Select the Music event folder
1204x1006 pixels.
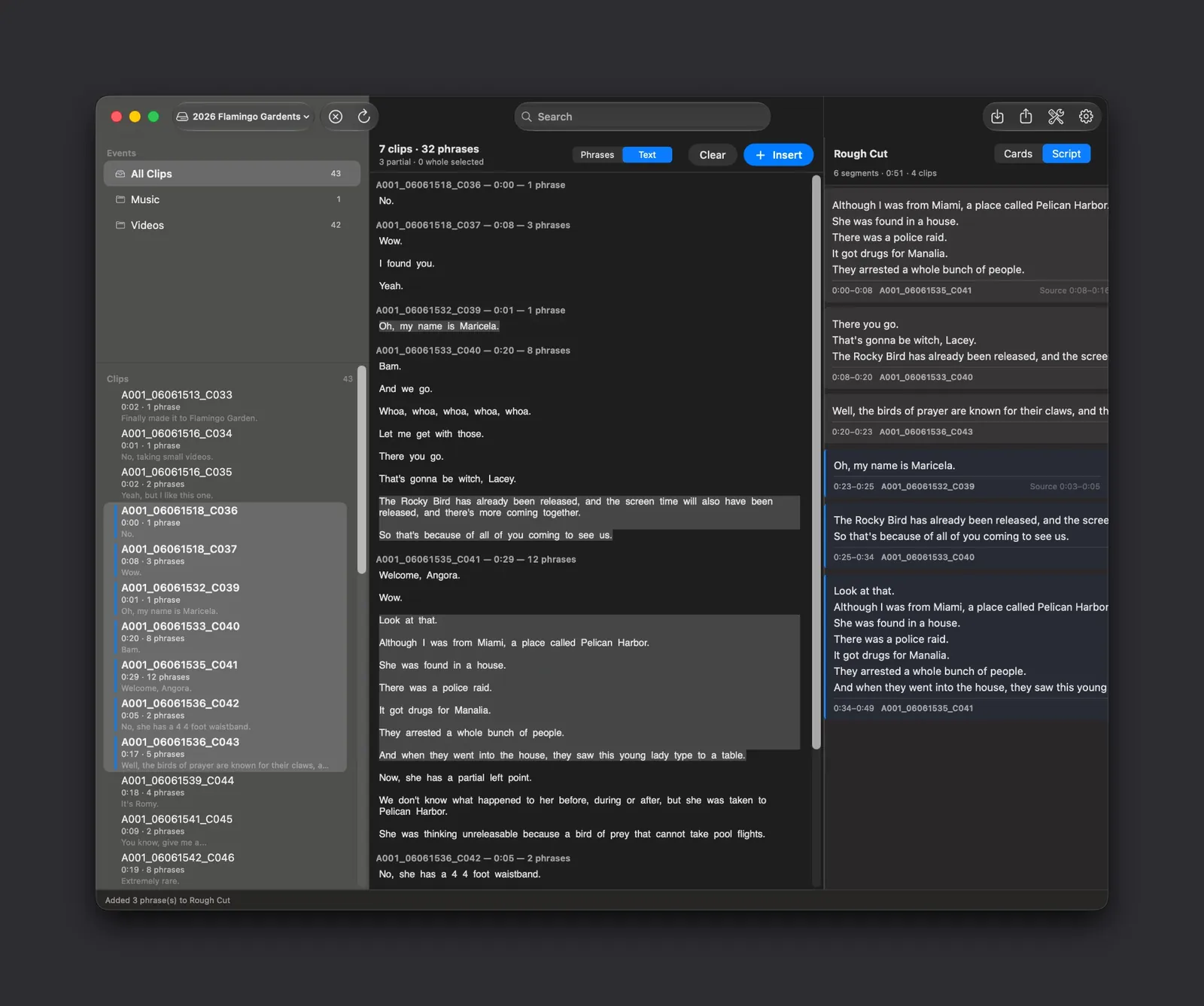point(232,199)
